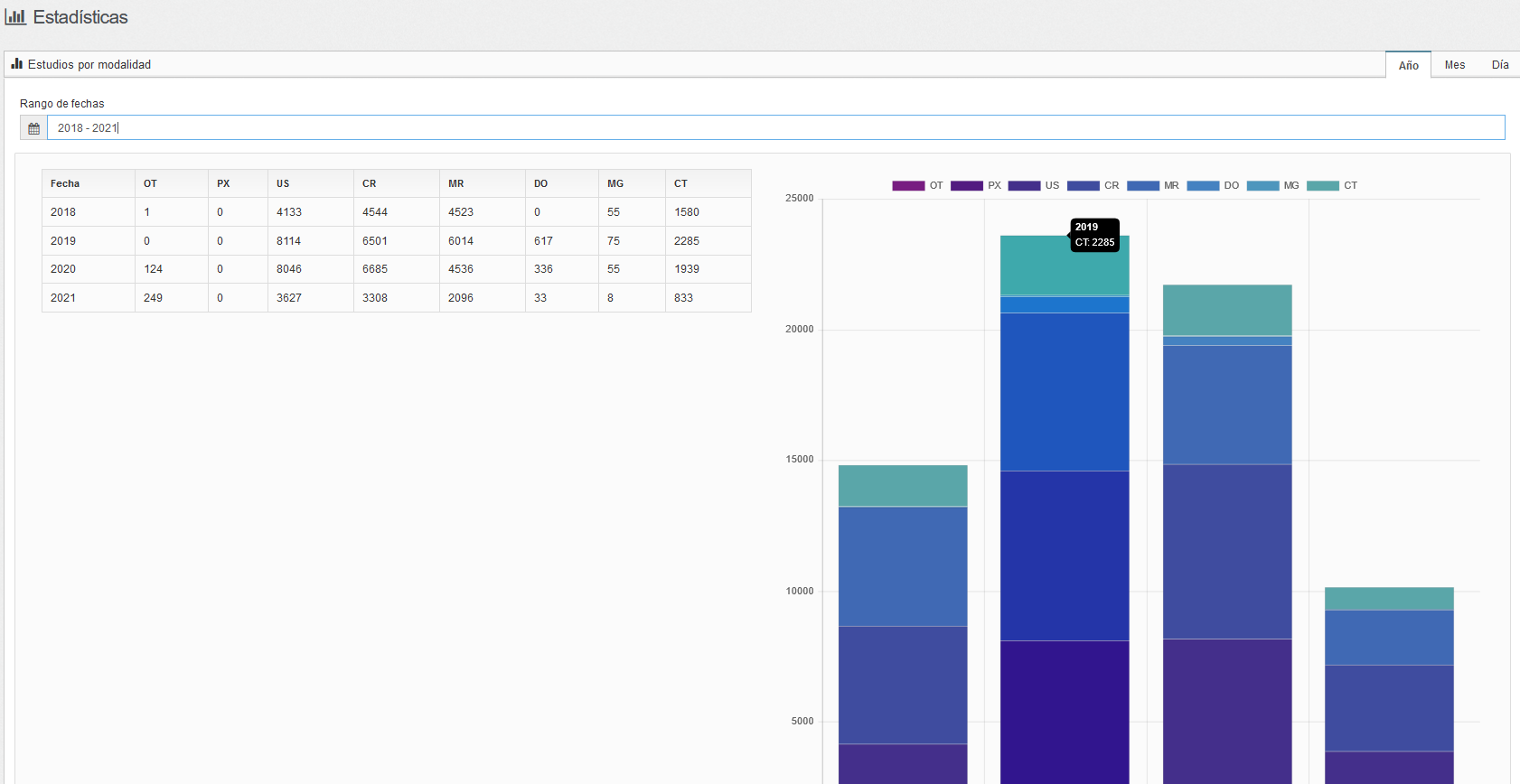Click the 2018 CT teal bar segment
Viewport: 1520px width, 784px height.
click(x=903, y=486)
